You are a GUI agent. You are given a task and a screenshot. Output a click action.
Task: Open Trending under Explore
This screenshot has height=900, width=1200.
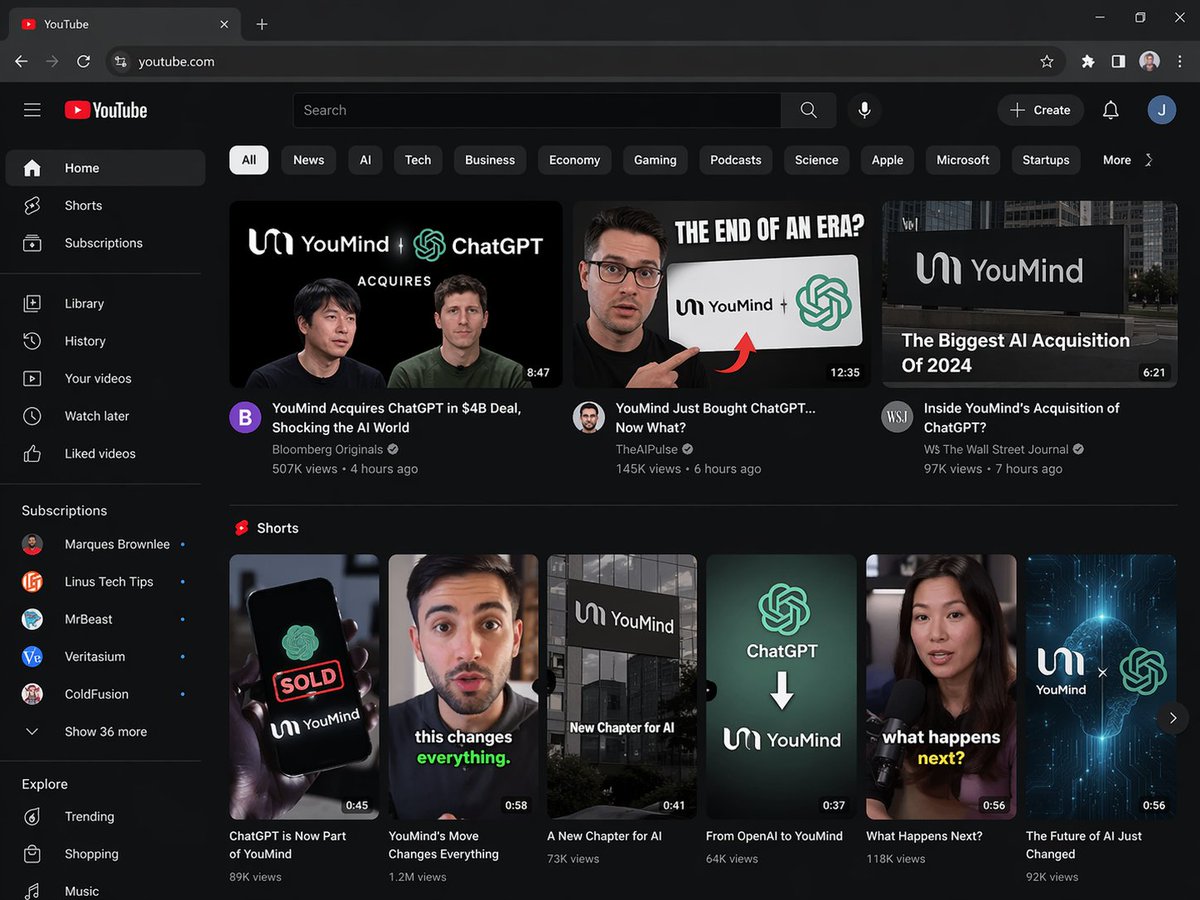[105, 816]
